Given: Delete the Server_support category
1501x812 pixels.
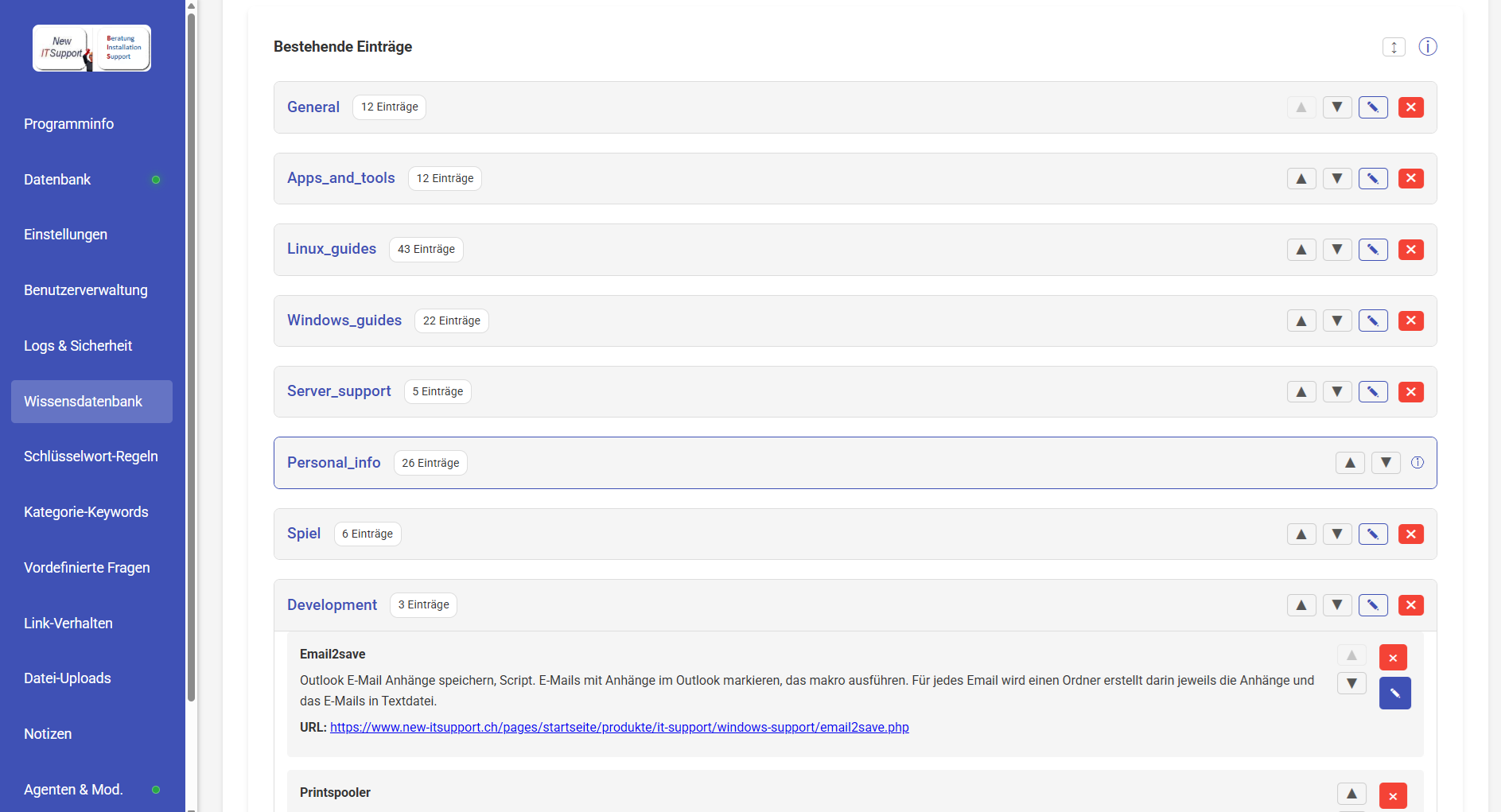Looking at the screenshot, I should [x=1410, y=392].
